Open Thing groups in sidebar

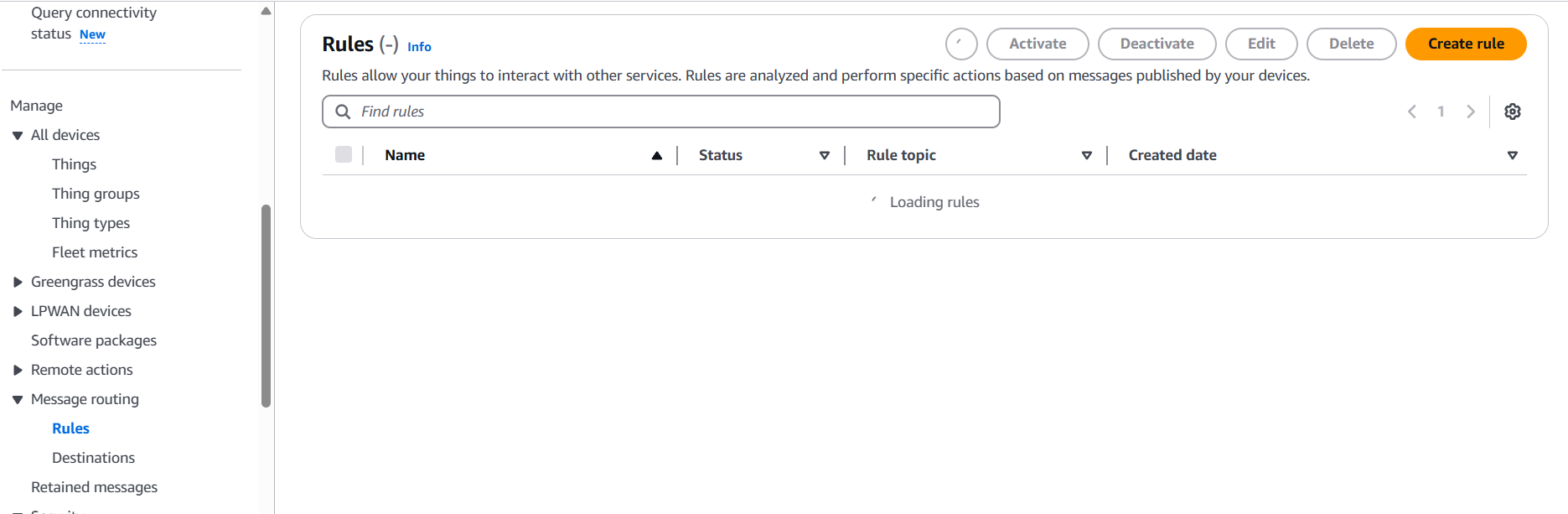(x=96, y=194)
